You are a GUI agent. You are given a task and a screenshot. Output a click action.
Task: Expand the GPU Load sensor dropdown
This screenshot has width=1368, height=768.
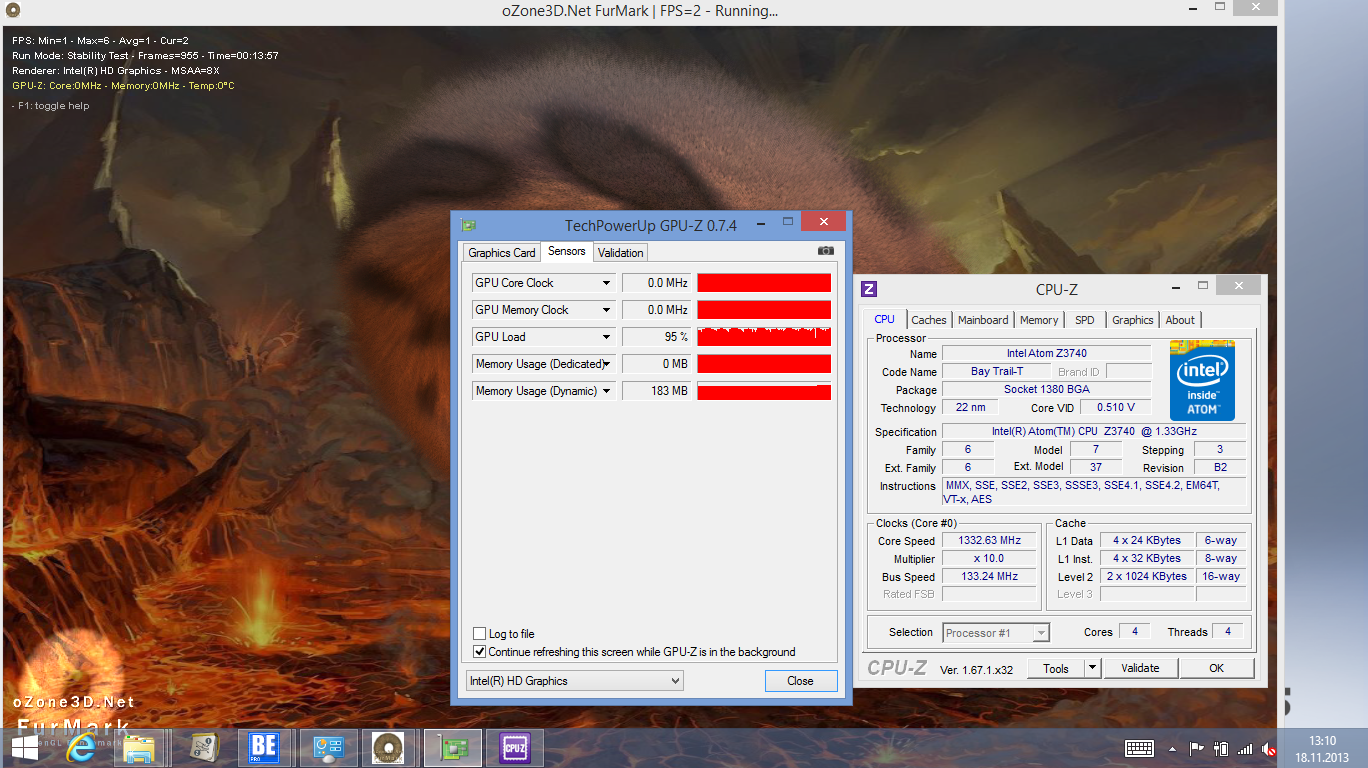(x=606, y=337)
